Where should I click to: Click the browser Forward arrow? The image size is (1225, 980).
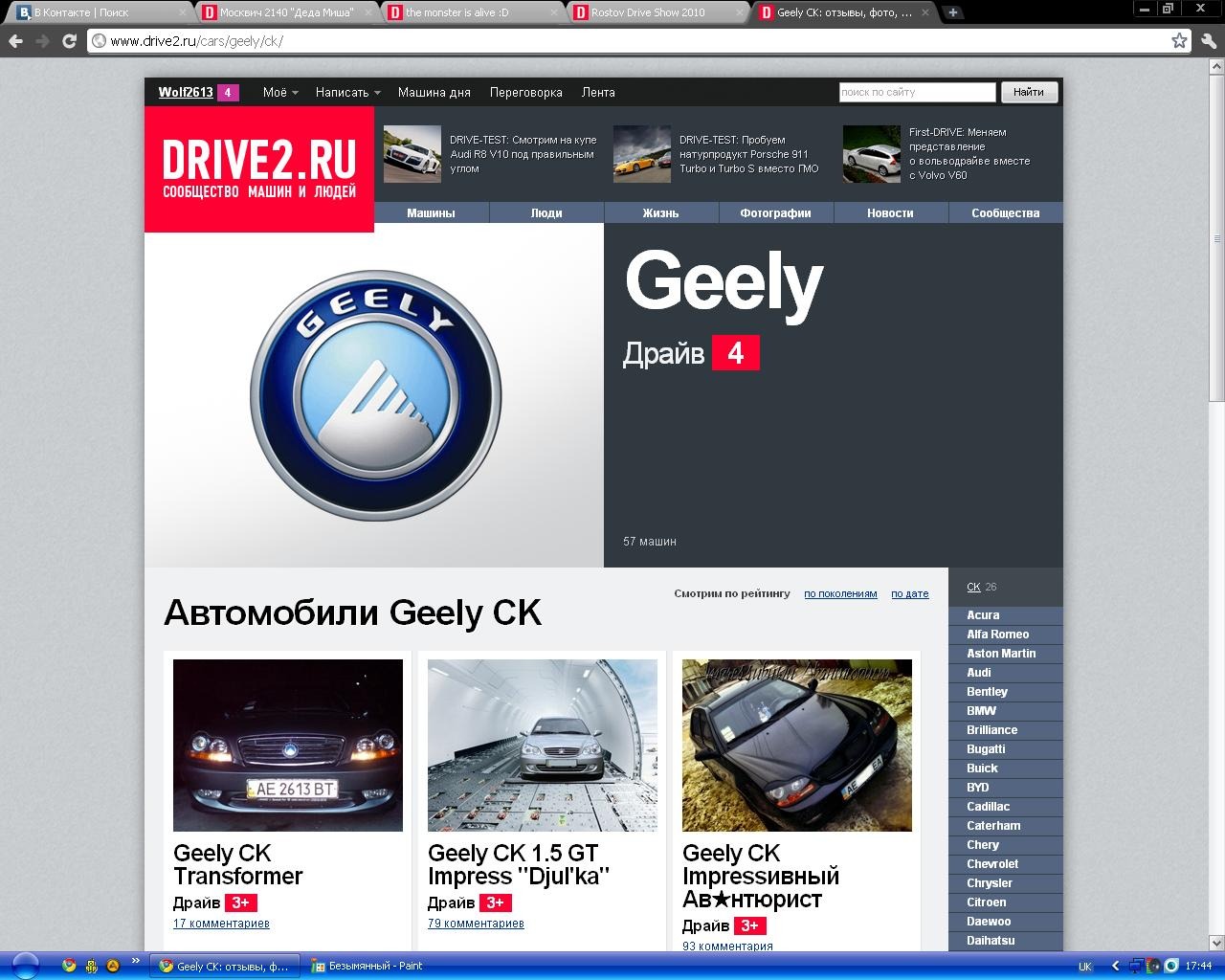point(42,41)
